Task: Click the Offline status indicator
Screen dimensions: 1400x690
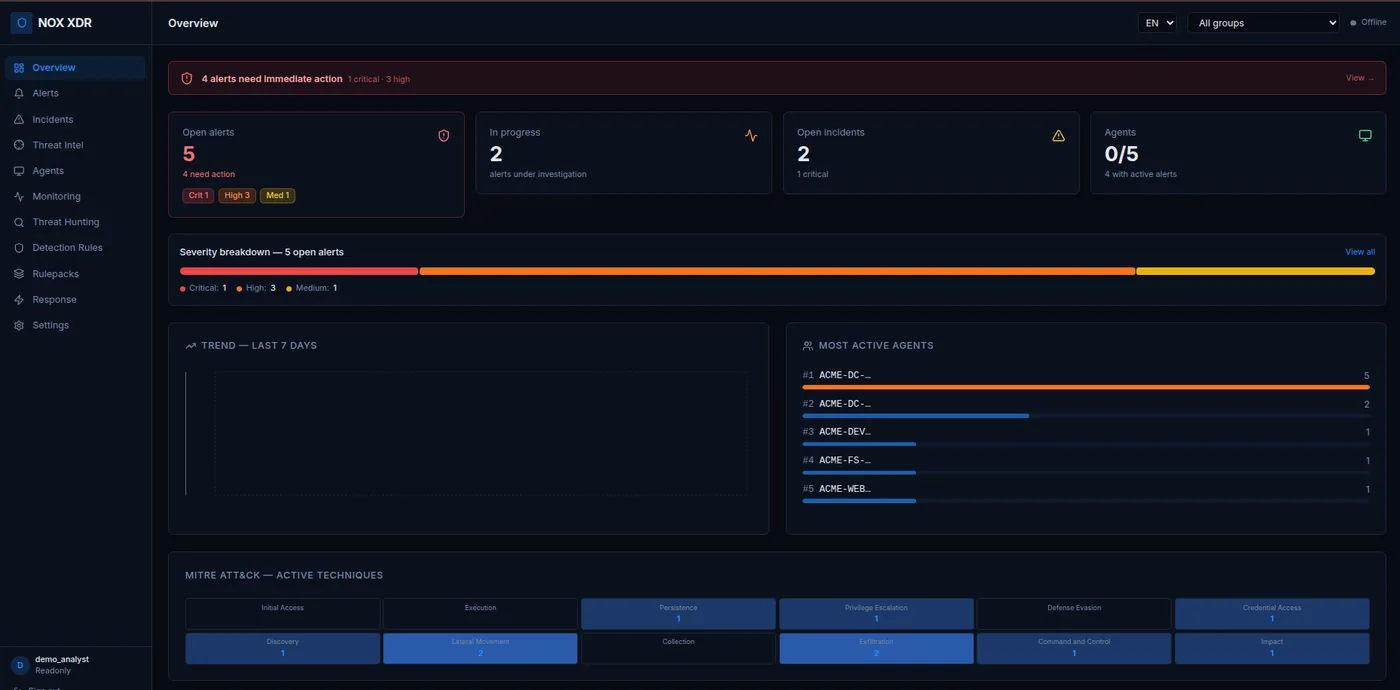Action: [1368, 22]
